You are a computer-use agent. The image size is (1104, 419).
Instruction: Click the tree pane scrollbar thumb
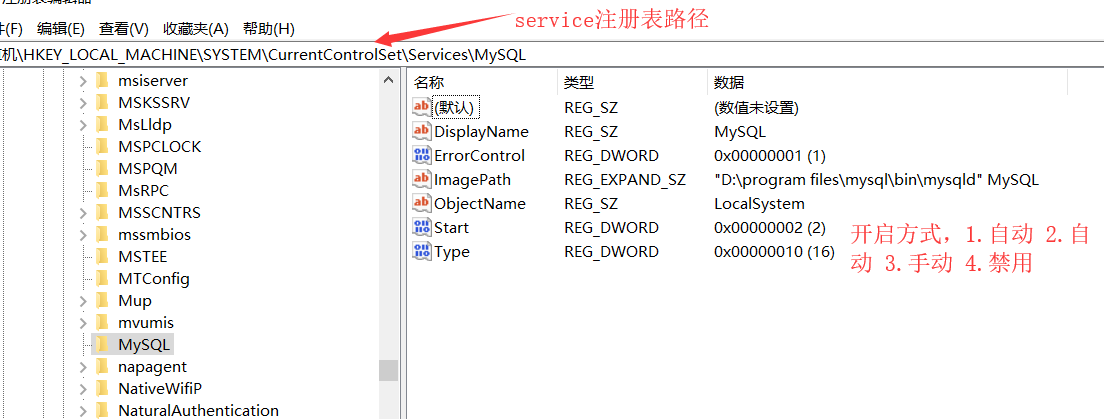[388, 370]
